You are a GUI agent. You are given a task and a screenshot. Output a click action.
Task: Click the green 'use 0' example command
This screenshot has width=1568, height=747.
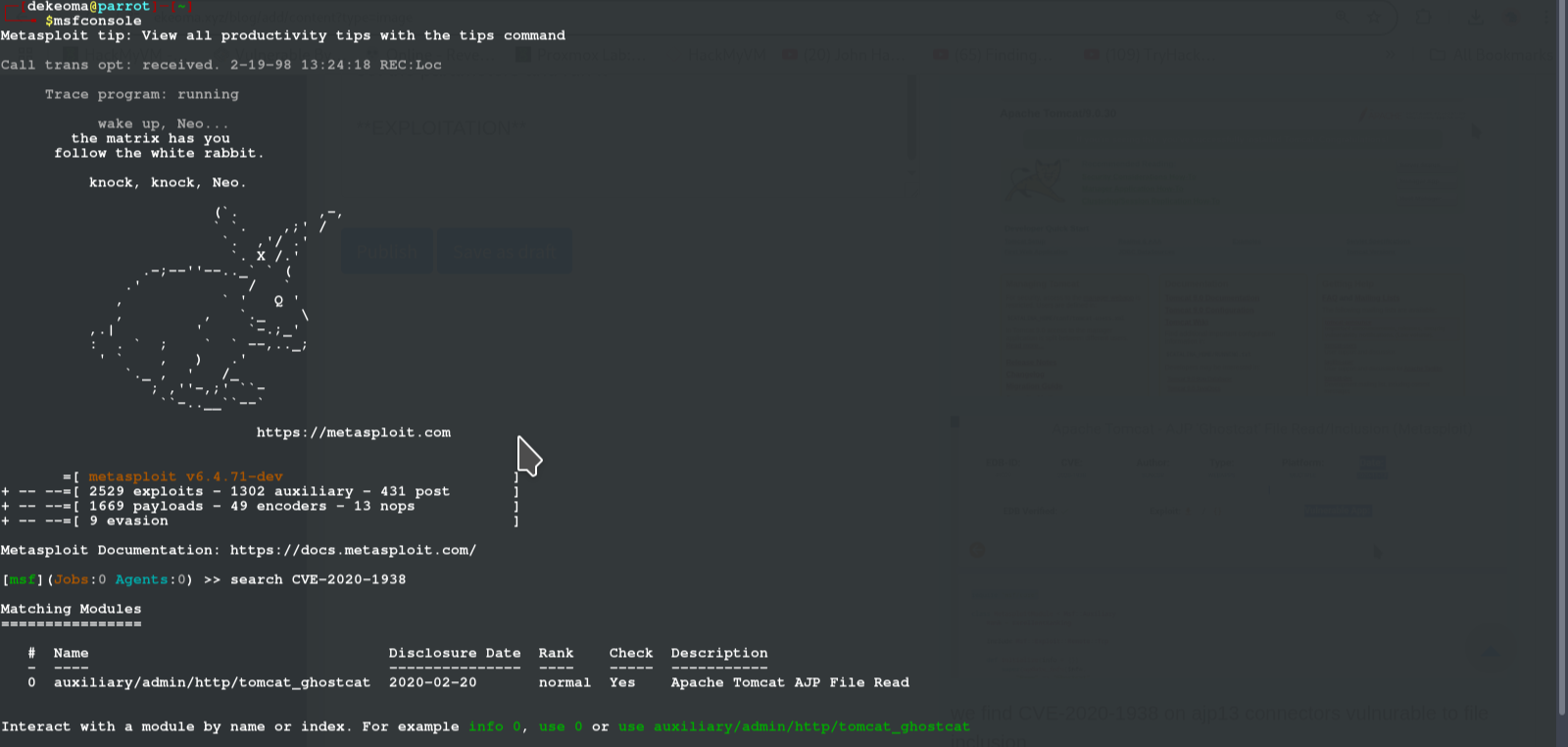(x=561, y=726)
